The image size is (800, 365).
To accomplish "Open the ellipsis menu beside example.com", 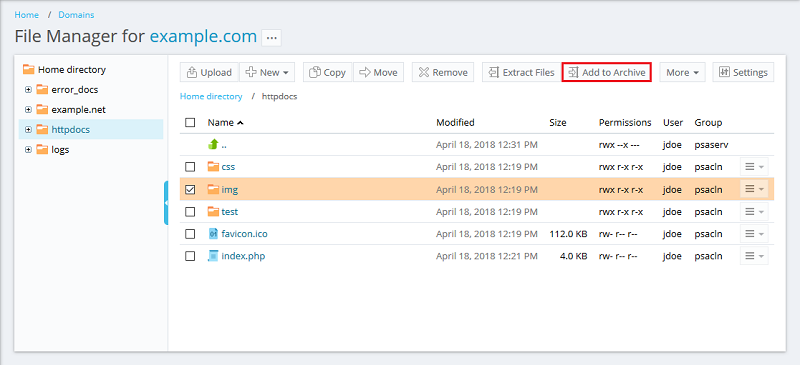I will (x=271, y=37).
